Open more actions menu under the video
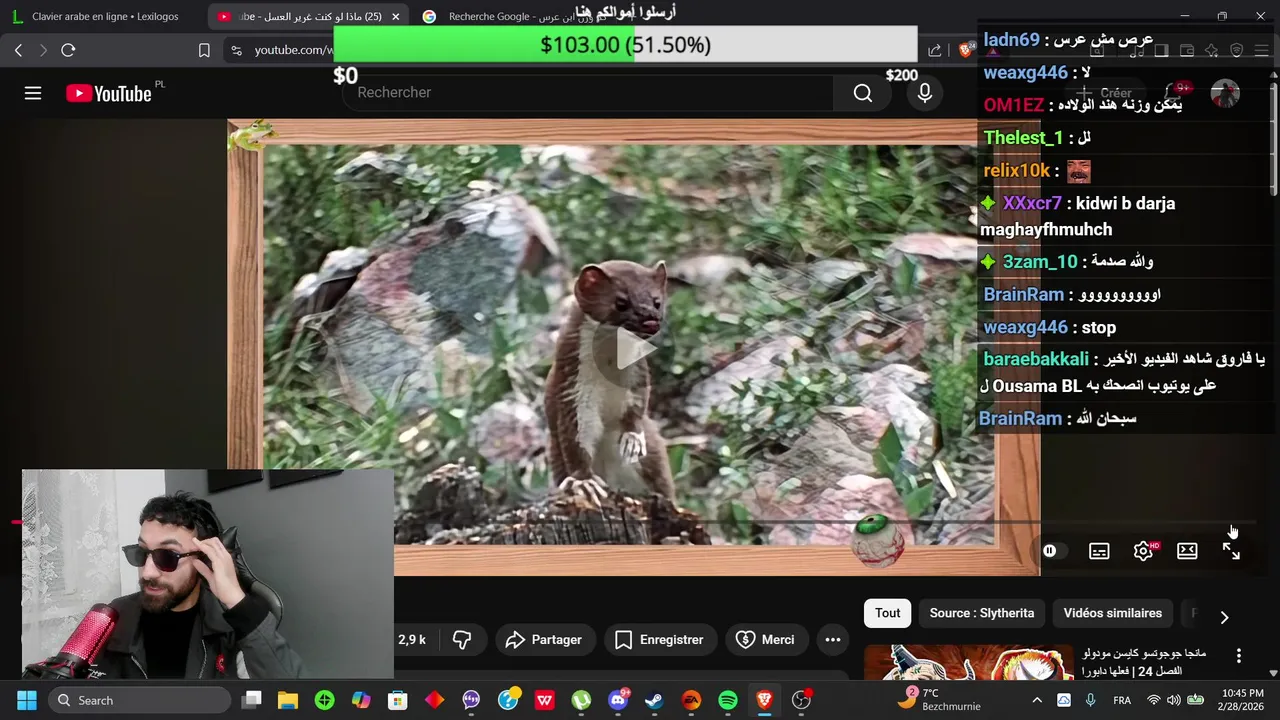Image resolution: width=1280 pixels, height=720 pixels. [x=832, y=640]
